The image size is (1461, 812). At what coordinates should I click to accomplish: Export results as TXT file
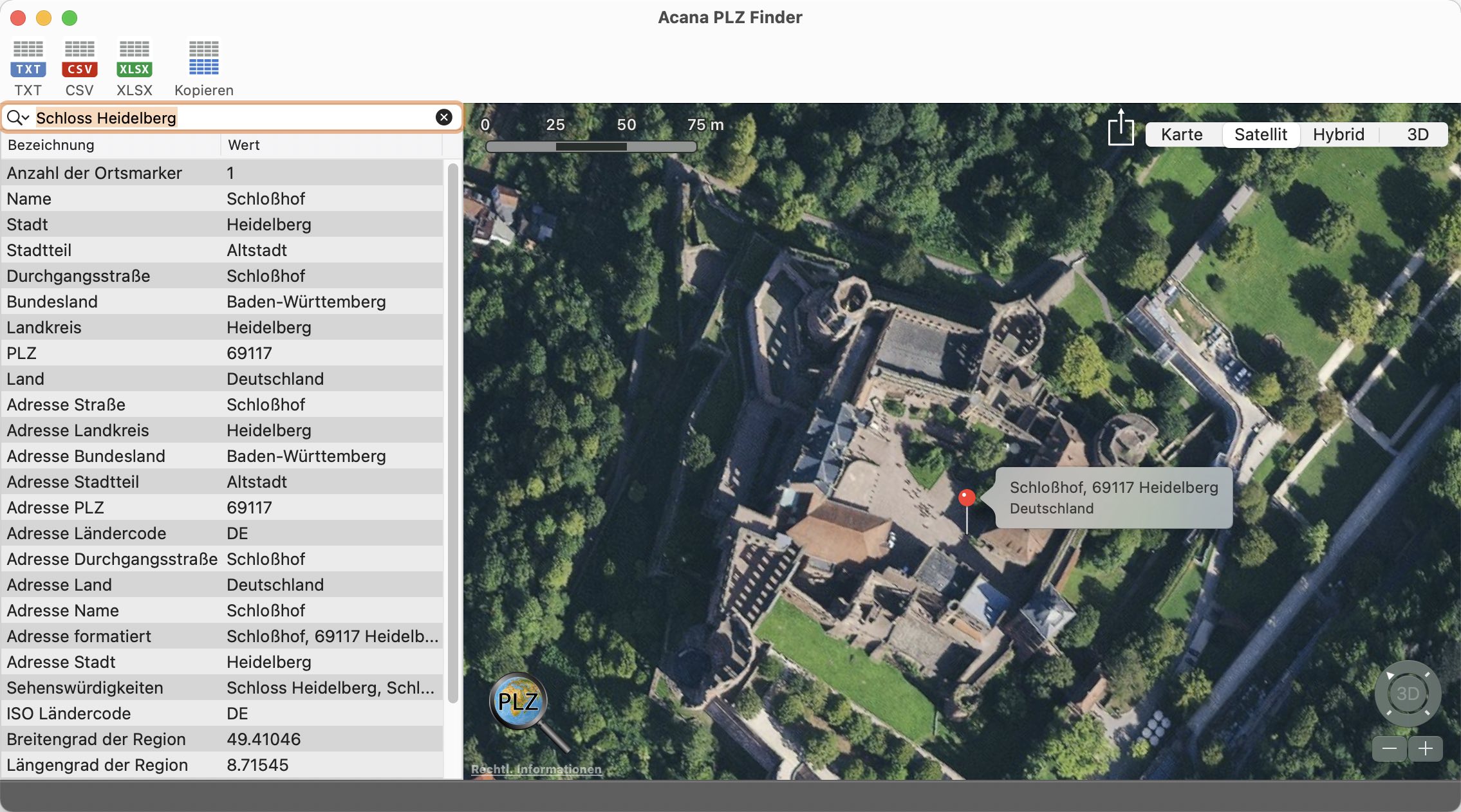(28, 68)
